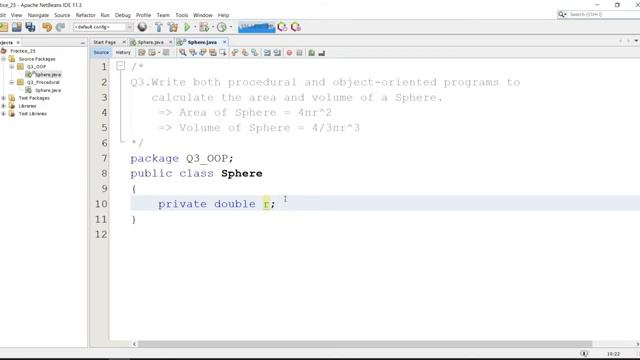Click the red Start Macro Recording icon
The width and height of the screenshot is (640, 360).
click(x=289, y=53)
